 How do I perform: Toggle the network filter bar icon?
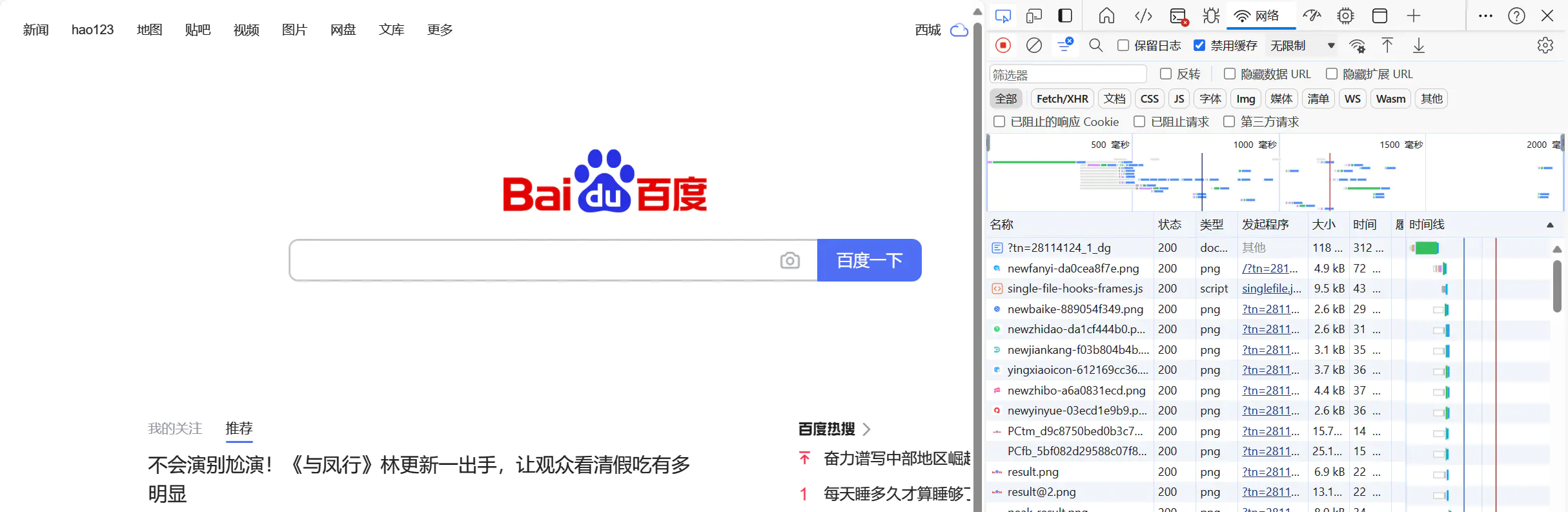pos(1065,45)
